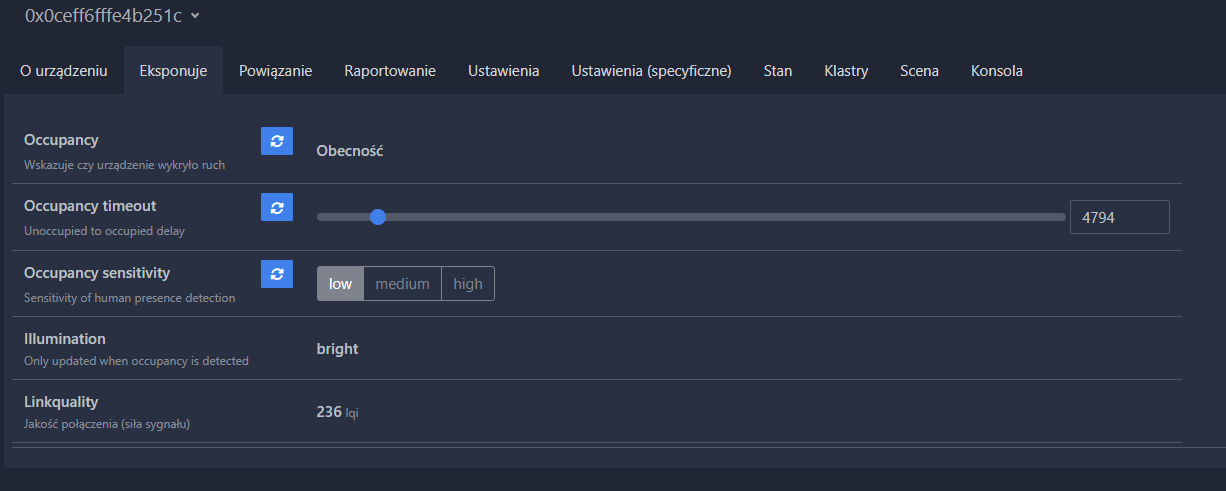Set occupancy sensitivity to high
The width and height of the screenshot is (1226, 491).
(x=467, y=284)
